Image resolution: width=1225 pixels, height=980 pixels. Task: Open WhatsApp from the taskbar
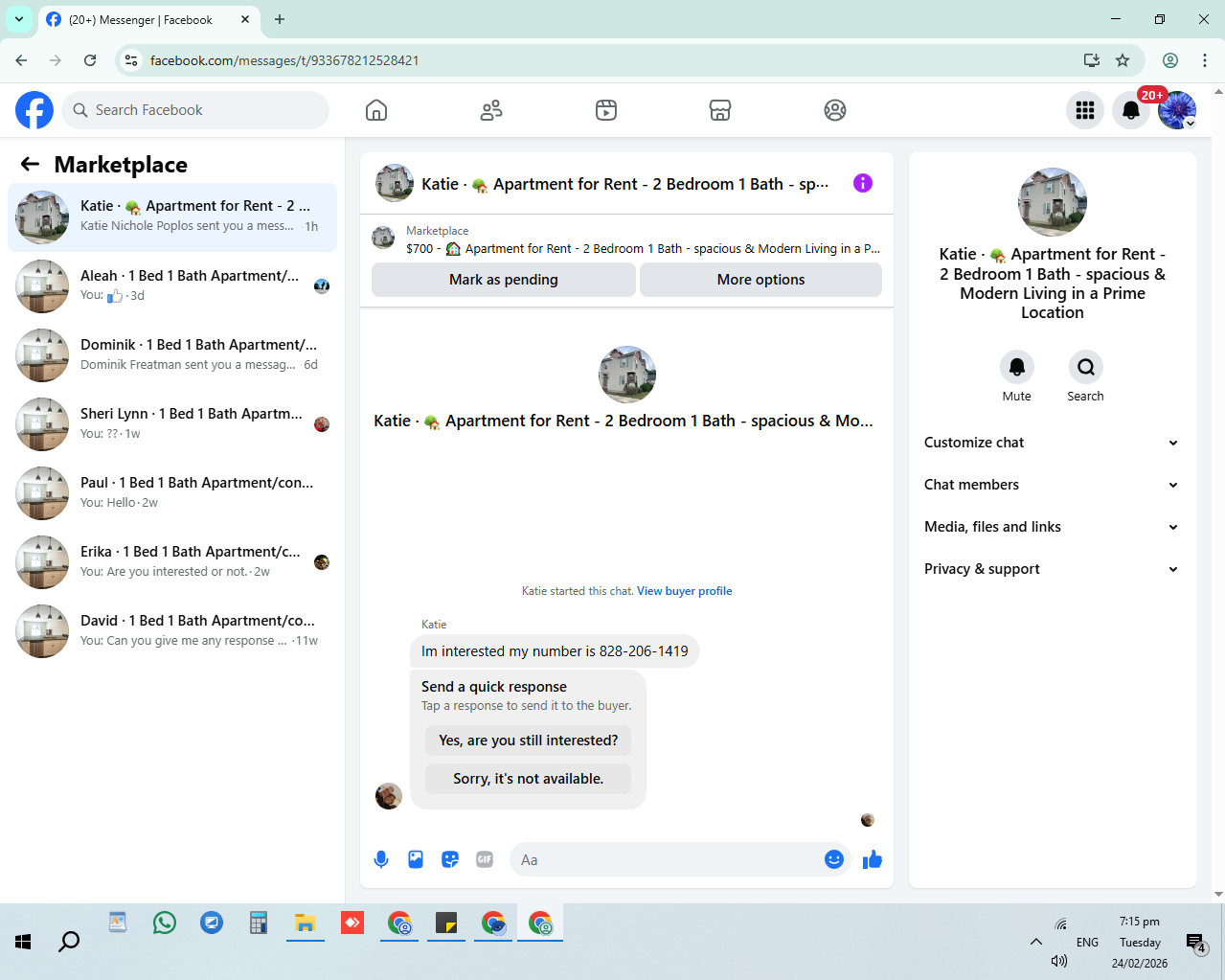point(165,923)
